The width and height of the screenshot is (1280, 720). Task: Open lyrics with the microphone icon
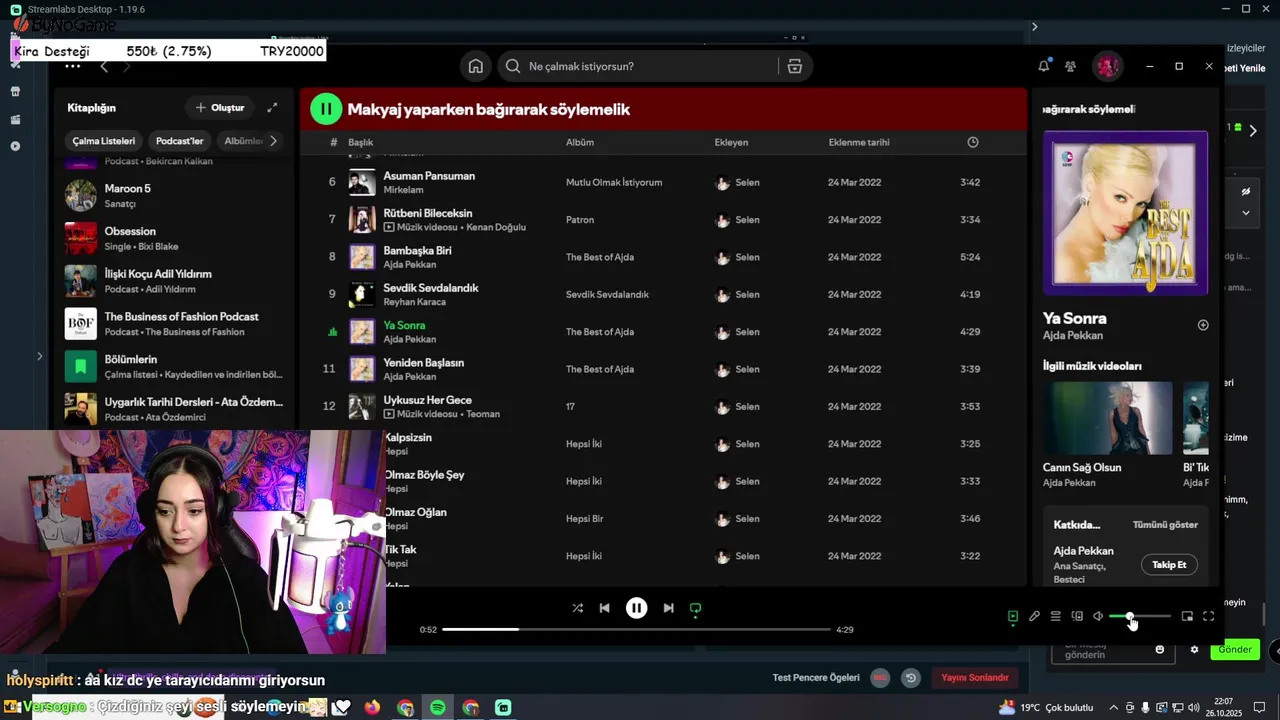click(1034, 617)
